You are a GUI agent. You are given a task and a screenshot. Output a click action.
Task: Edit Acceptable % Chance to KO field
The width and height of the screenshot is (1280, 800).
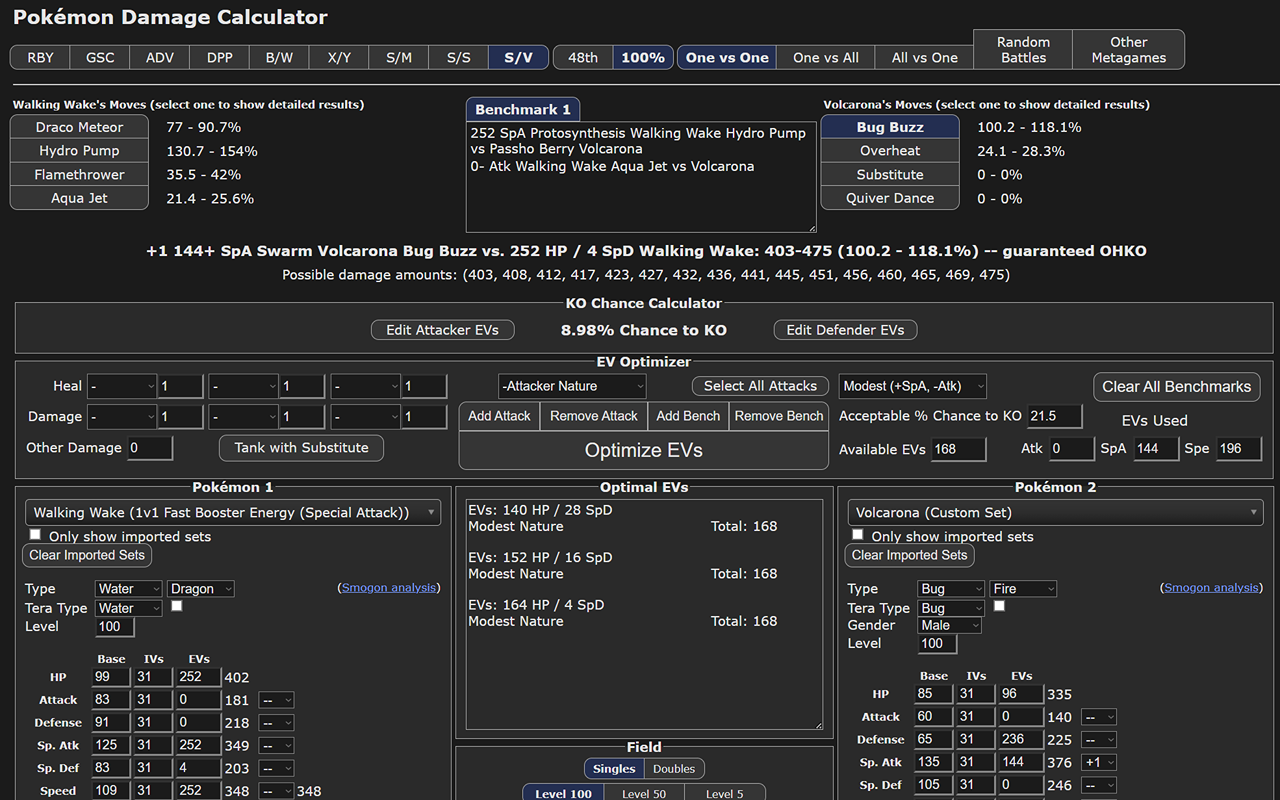point(1054,416)
